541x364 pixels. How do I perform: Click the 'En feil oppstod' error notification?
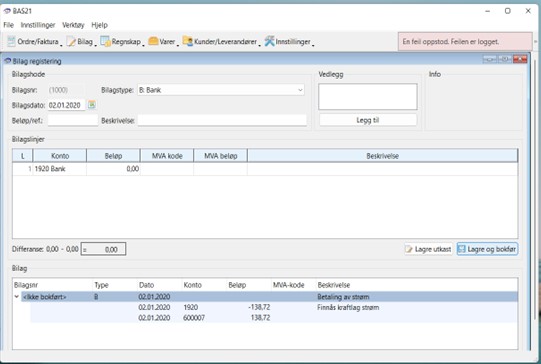tap(465, 42)
